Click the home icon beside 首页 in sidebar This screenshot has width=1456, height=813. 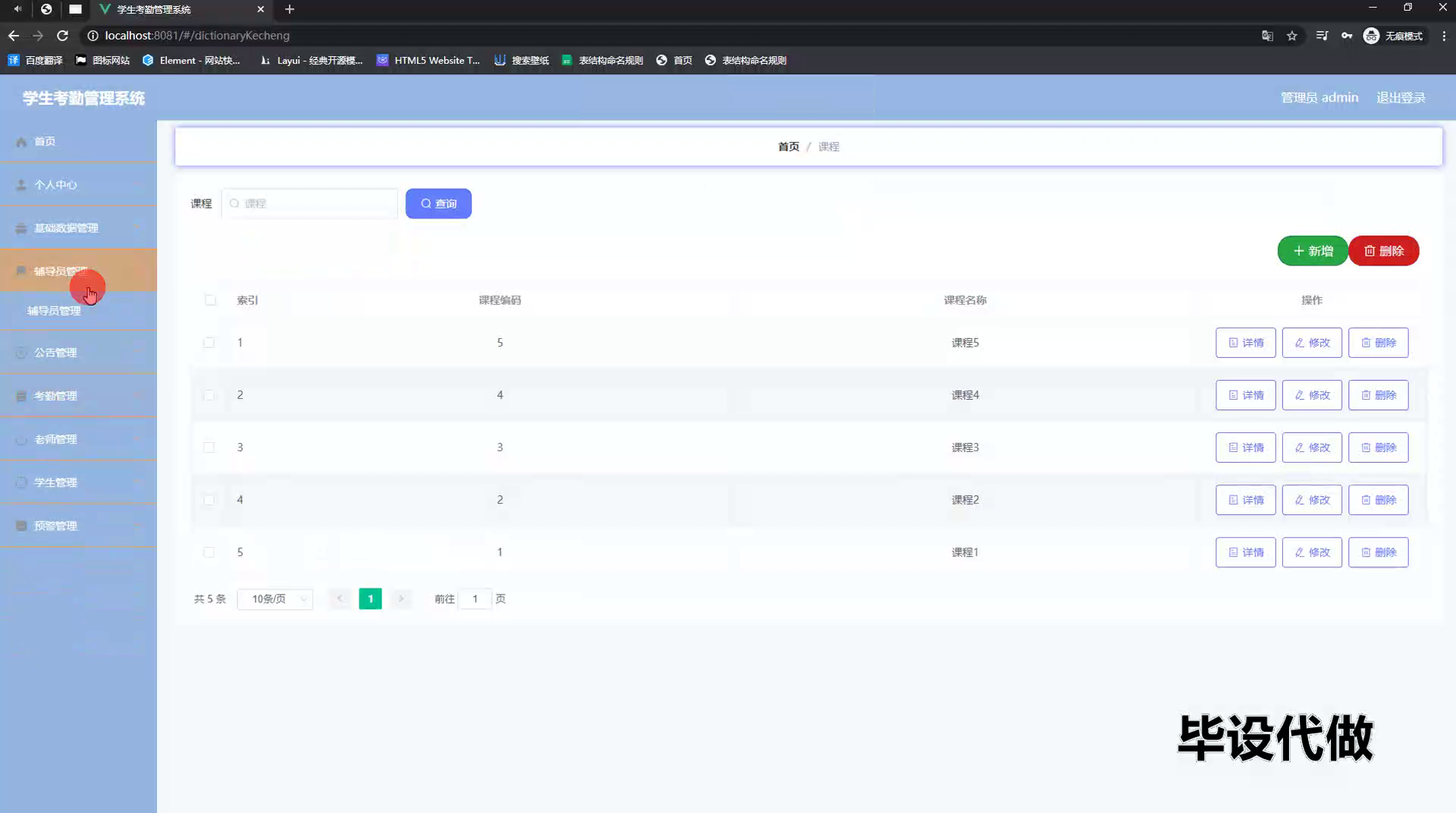click(21, 142)
